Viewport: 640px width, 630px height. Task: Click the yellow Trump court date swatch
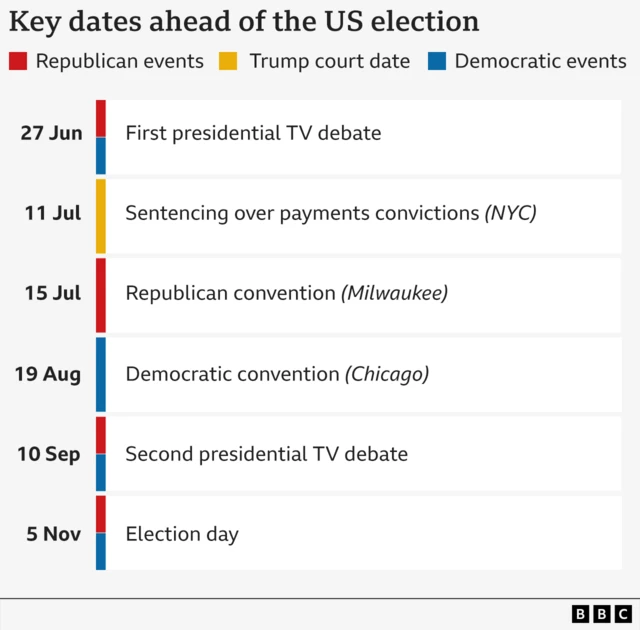pos(231,61)
